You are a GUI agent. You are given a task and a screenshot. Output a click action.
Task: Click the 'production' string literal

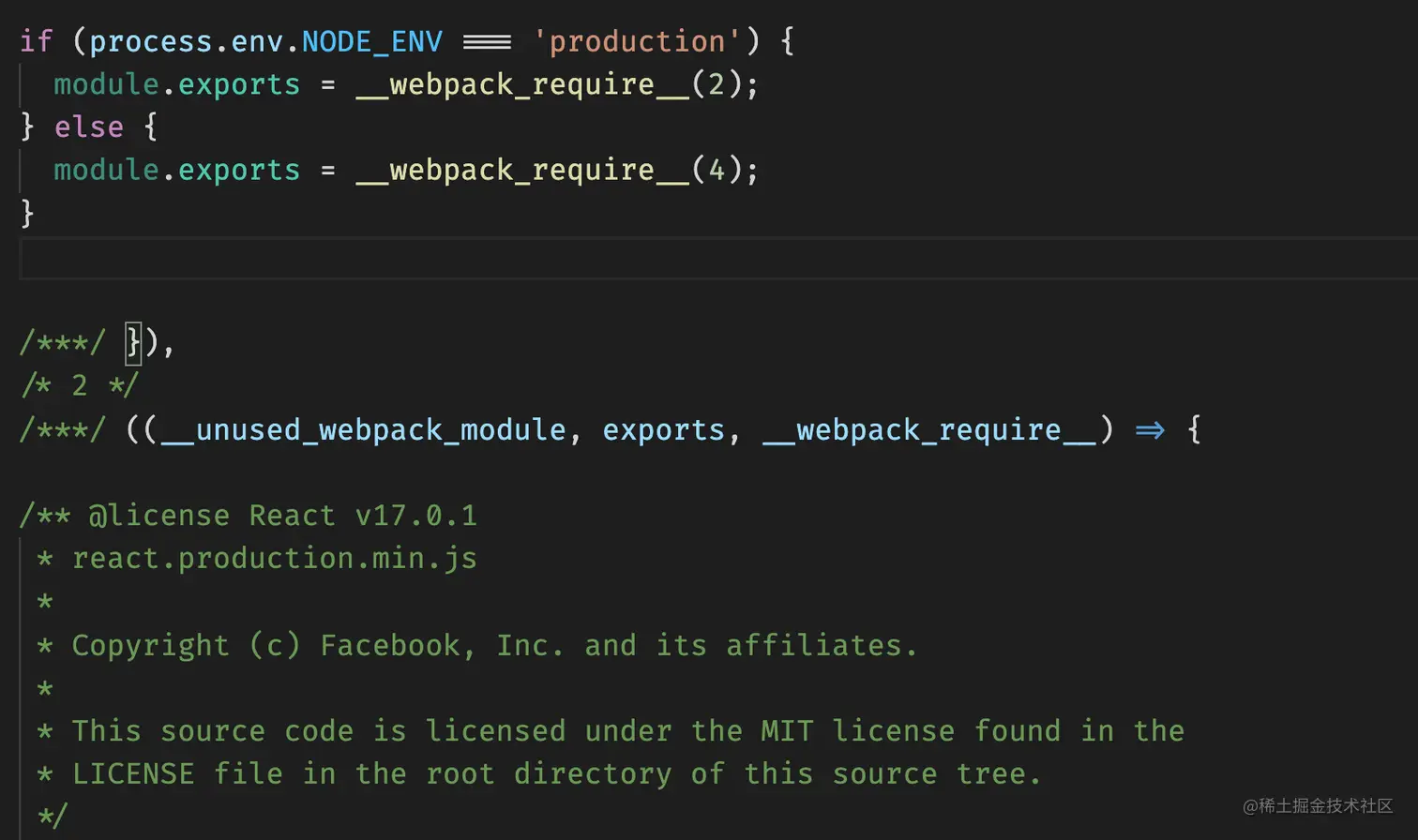coord(637,41)
